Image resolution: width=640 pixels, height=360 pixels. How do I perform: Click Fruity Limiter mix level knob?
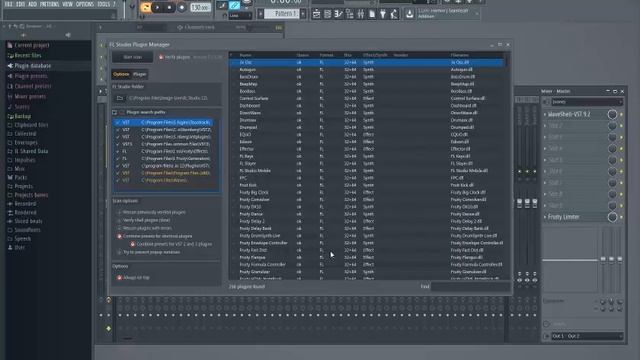(x=612, y=217)
